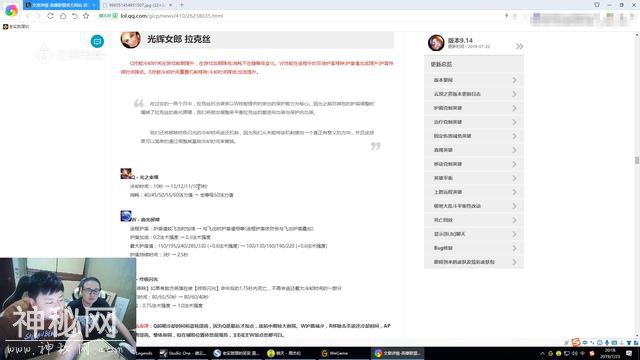Go back using the browser back arrow

tap(27, 16)
